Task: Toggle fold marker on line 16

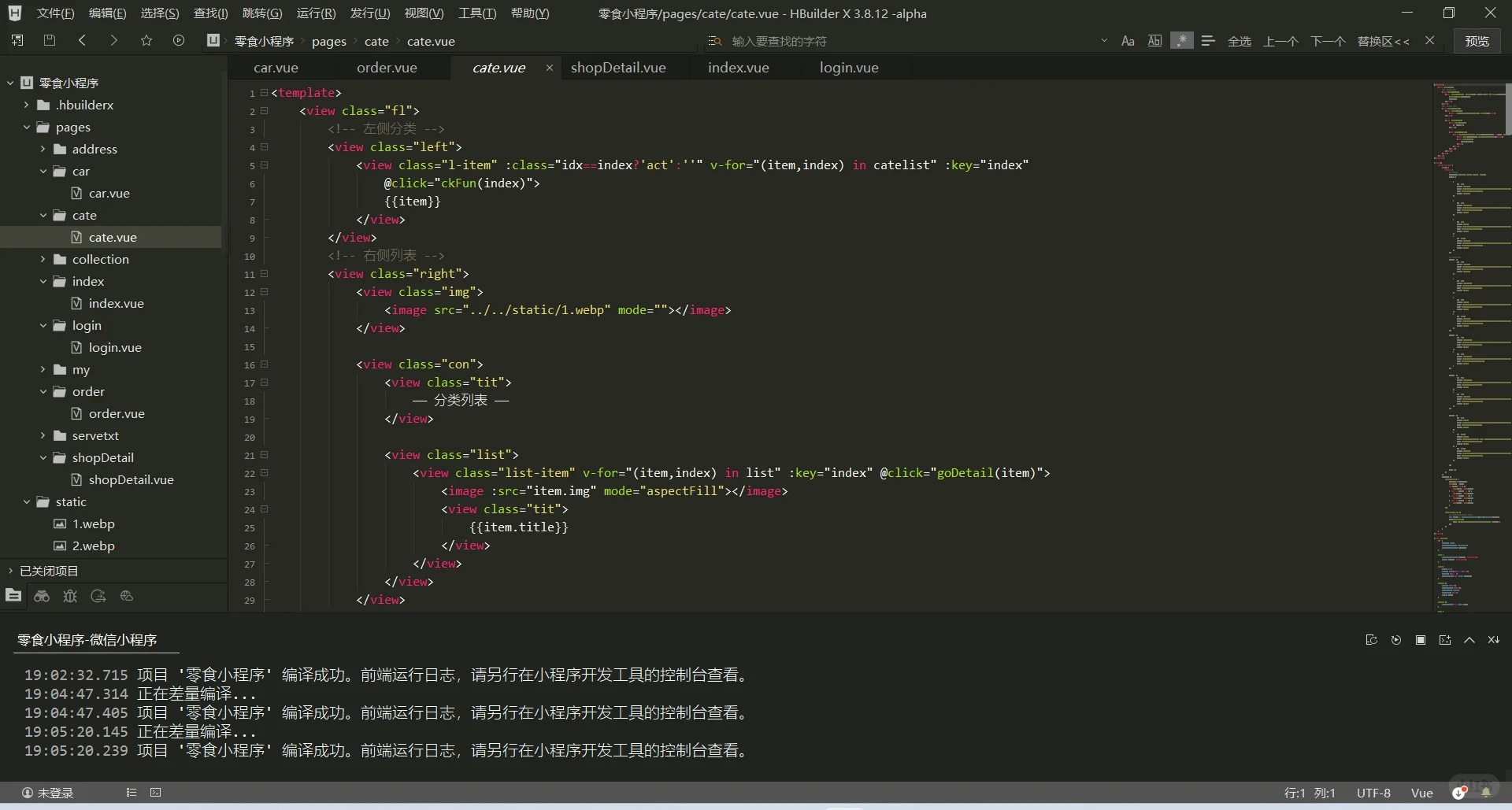Action: coord(265,364)
